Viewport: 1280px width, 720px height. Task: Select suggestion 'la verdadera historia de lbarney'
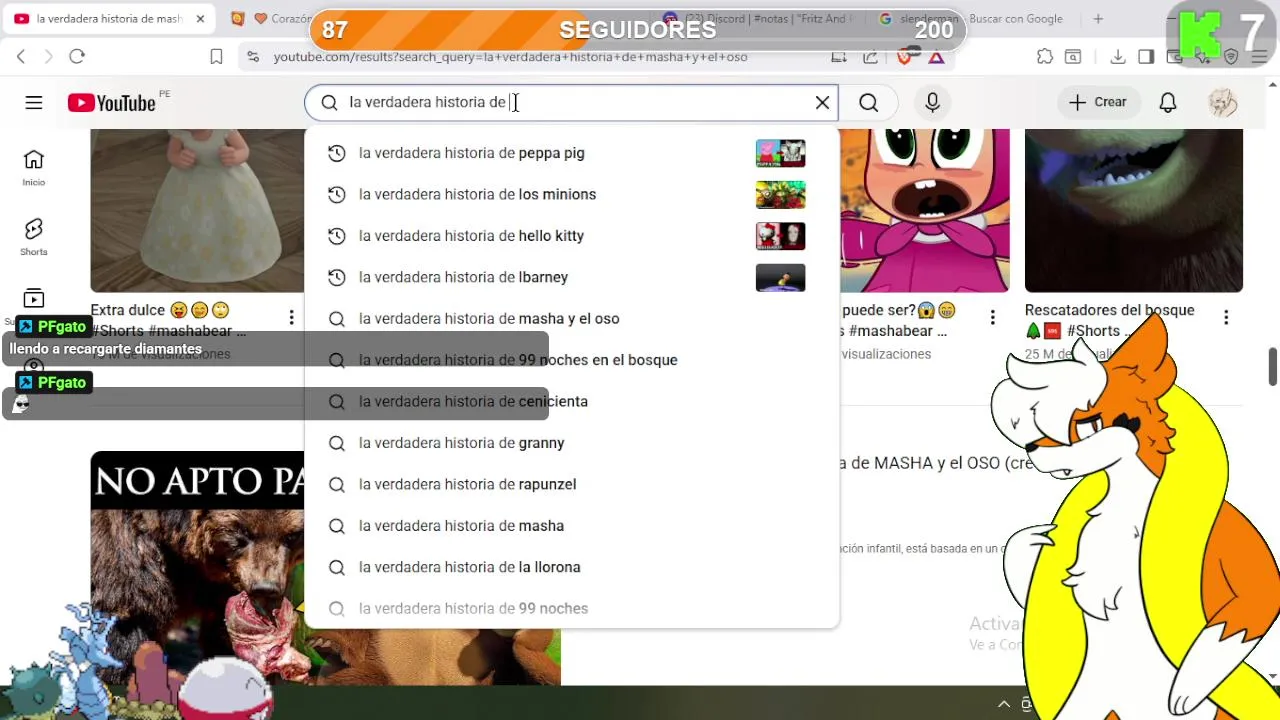pyautogui.click(x=571, y=277)
